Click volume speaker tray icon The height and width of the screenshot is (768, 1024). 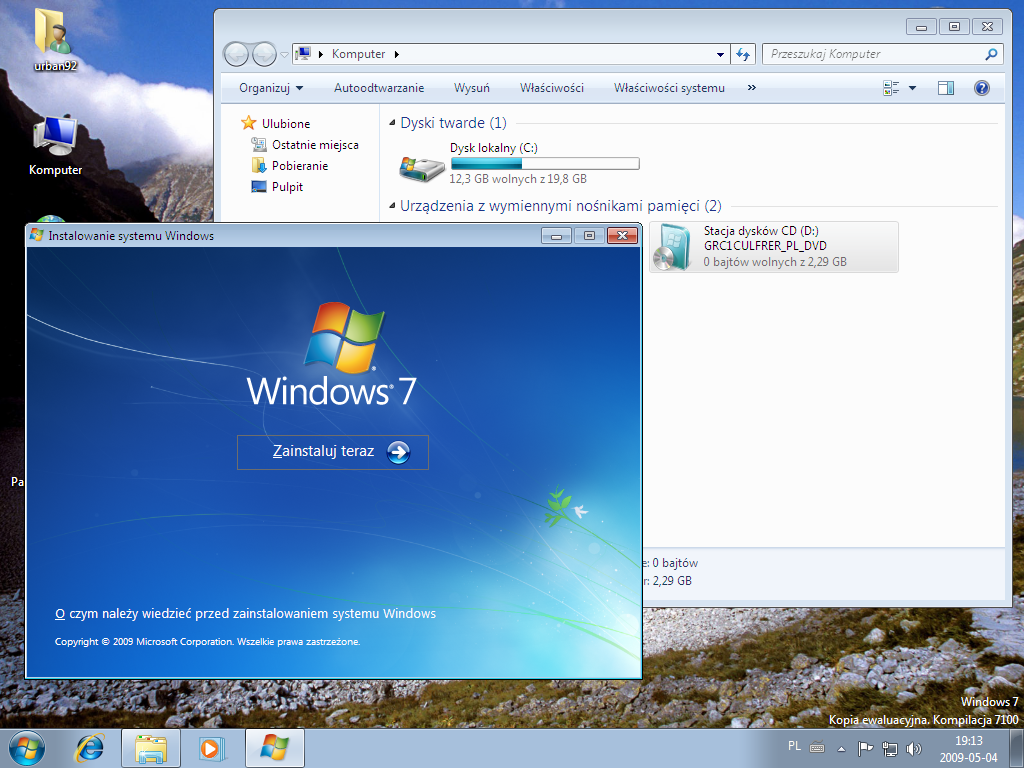click(x=914, y=748)
